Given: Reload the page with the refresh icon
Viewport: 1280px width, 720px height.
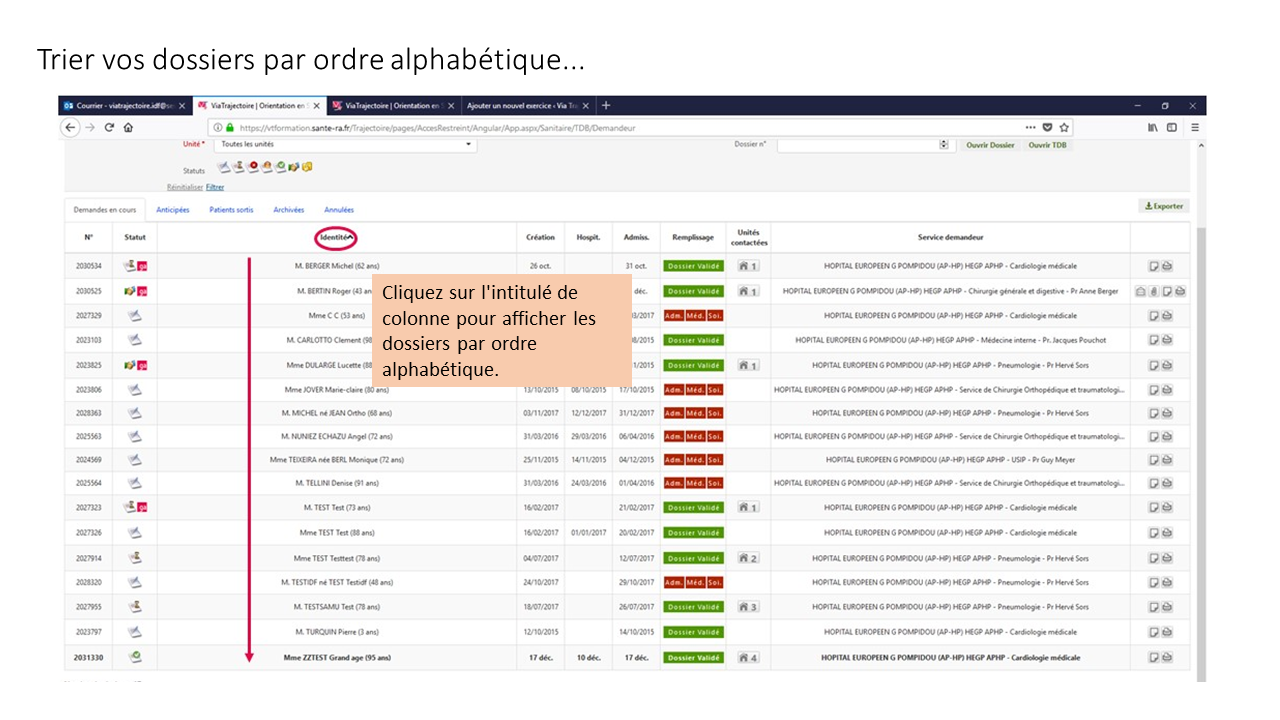Looking at the screenshot, I should point(109,128).
